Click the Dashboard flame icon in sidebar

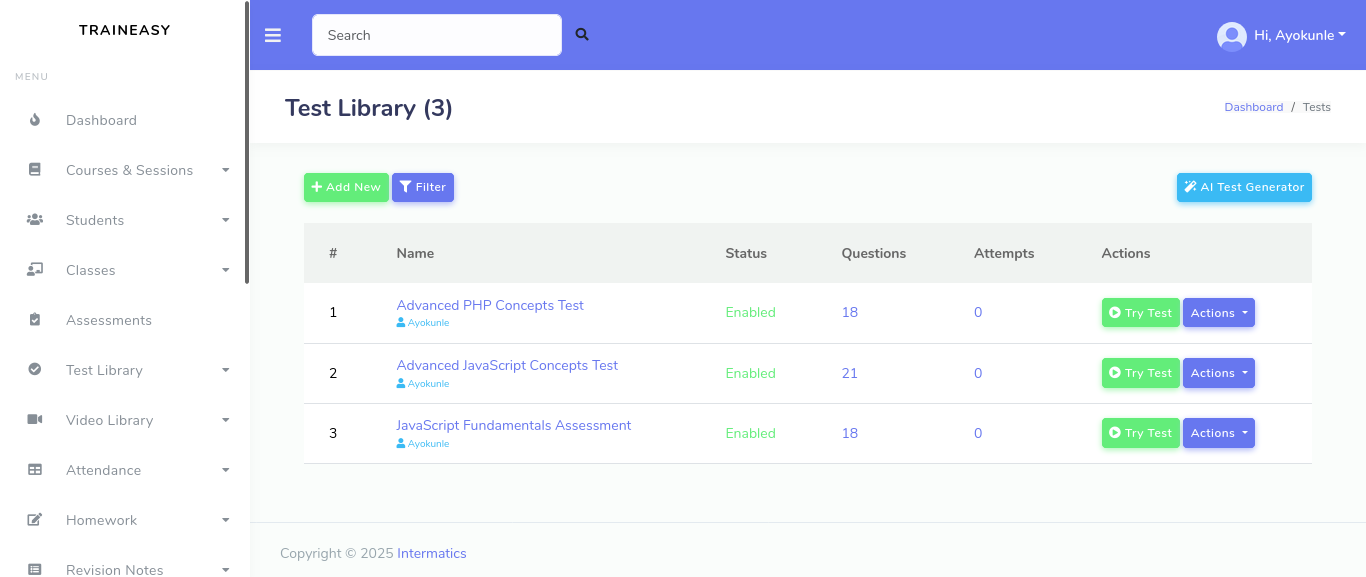35,120
